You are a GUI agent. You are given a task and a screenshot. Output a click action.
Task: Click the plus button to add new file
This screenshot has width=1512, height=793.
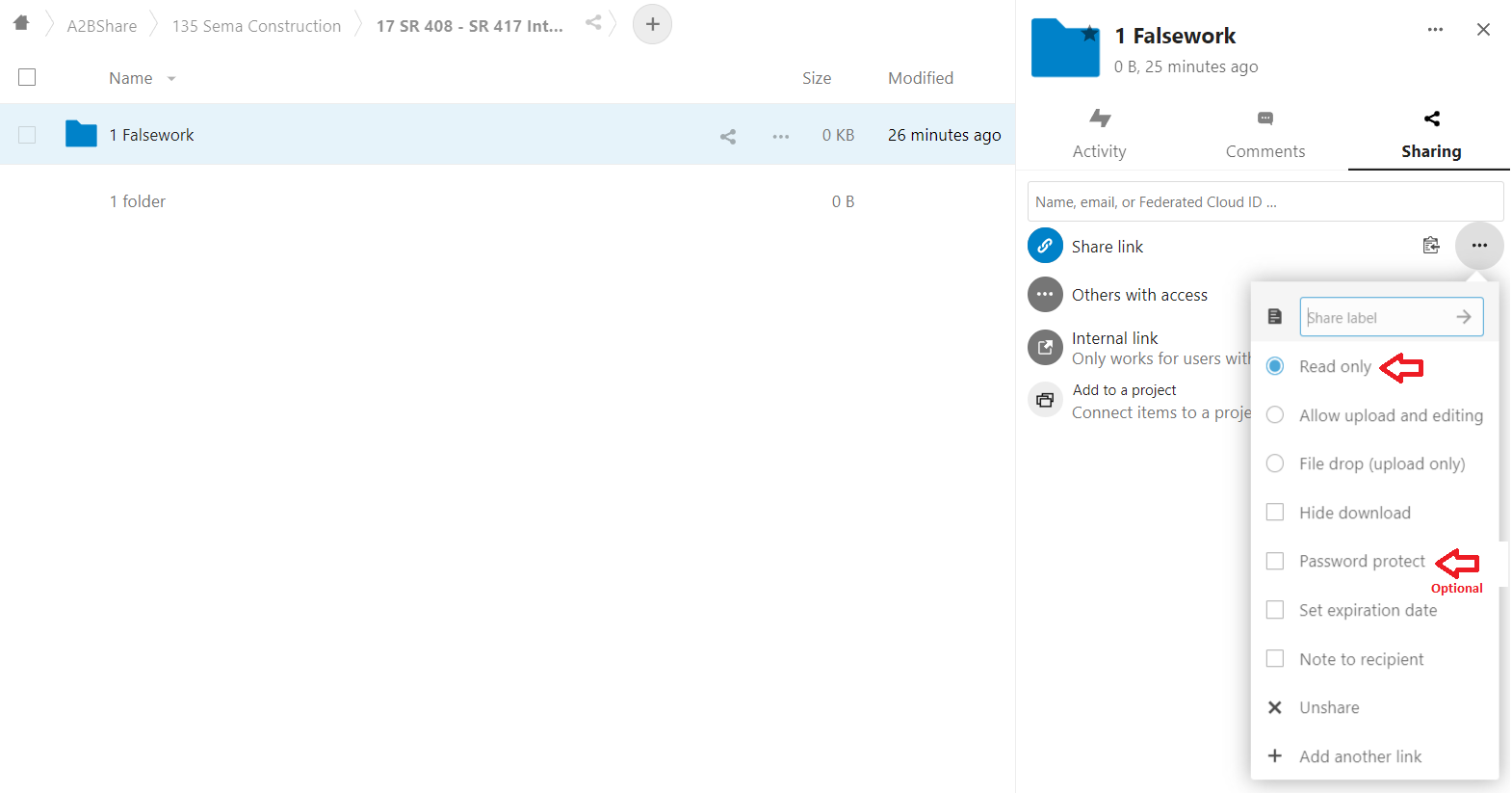coord(652,24)
